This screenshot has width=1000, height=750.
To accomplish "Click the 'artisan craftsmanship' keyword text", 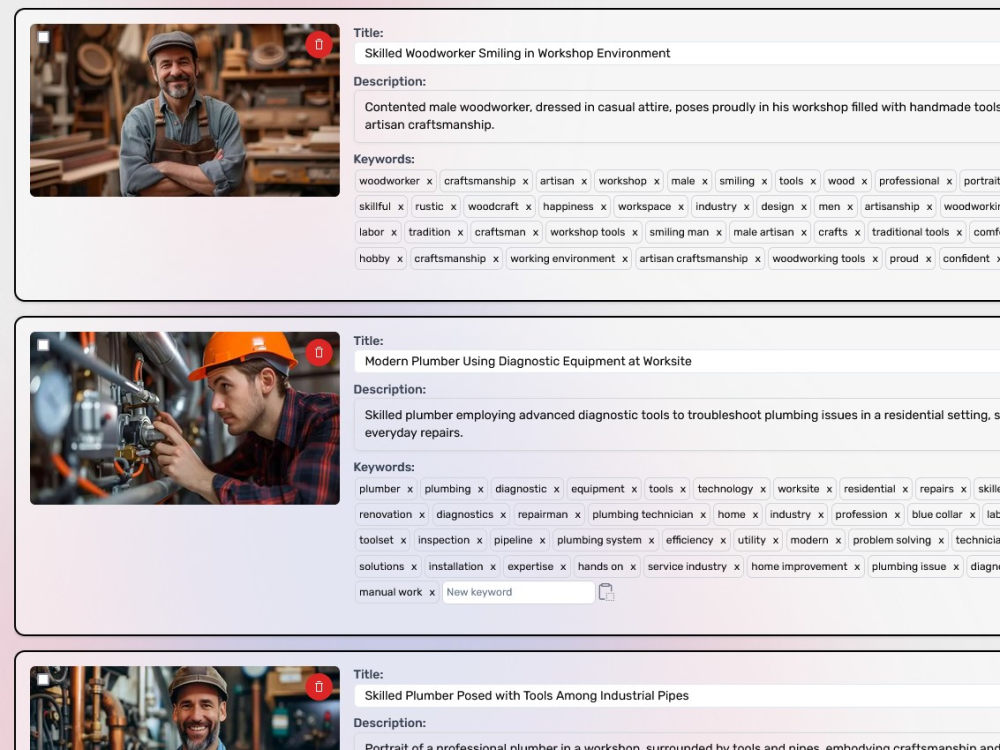I will (x=693, y=258).
